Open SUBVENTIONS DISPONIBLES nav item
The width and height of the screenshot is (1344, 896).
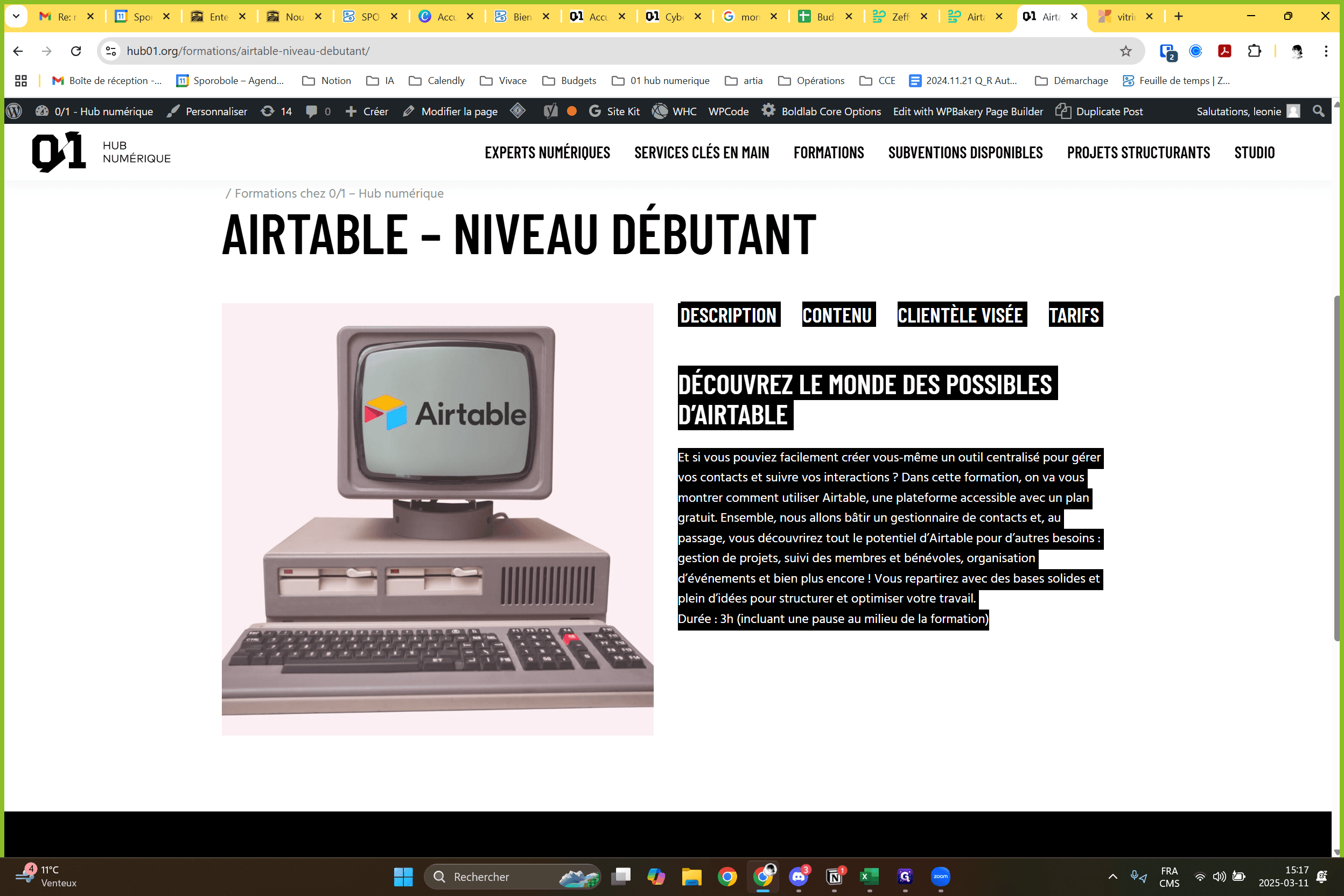pyautogui.click(x=965, y=152)
